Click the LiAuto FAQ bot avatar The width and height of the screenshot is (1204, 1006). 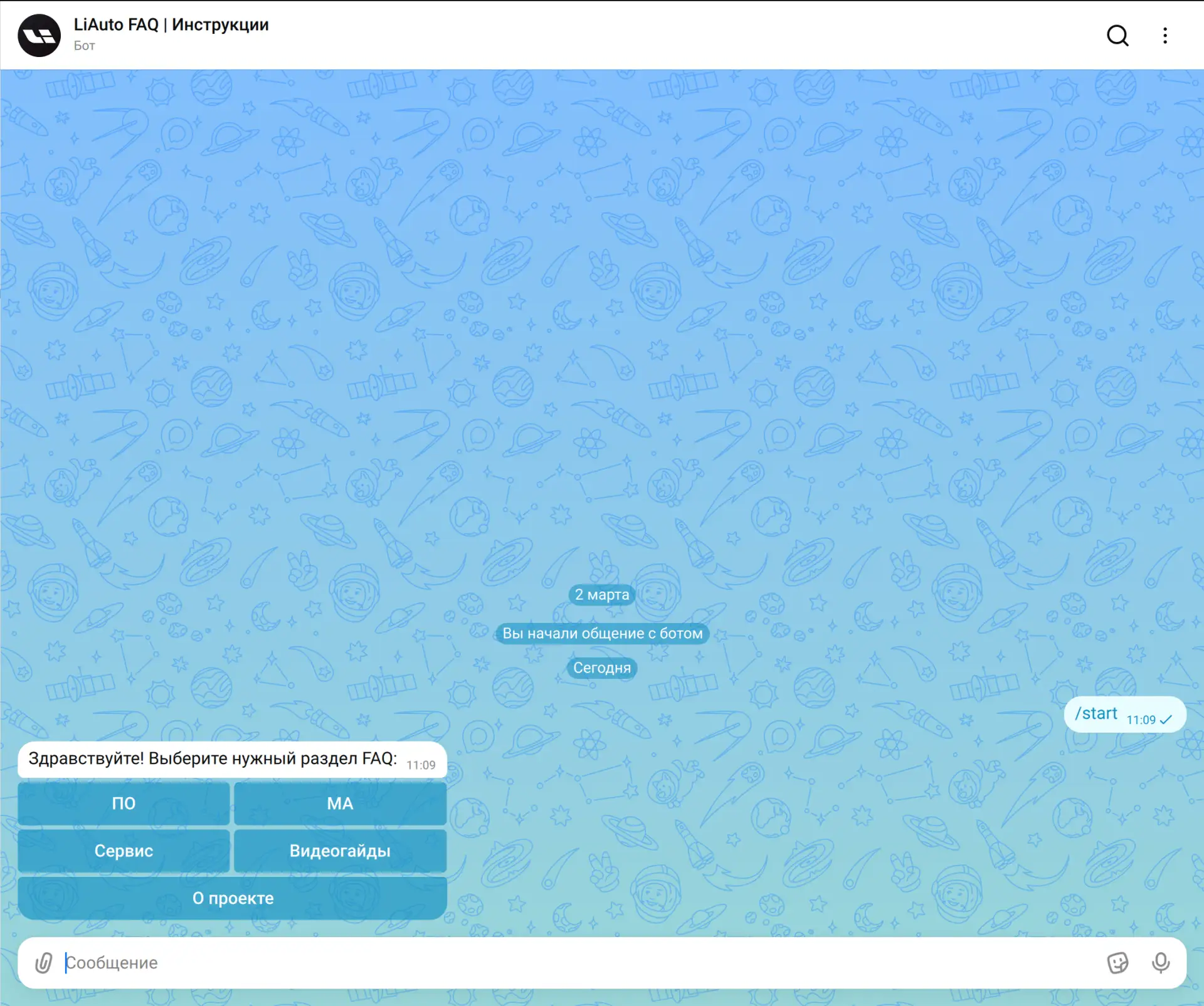point(40,36)
